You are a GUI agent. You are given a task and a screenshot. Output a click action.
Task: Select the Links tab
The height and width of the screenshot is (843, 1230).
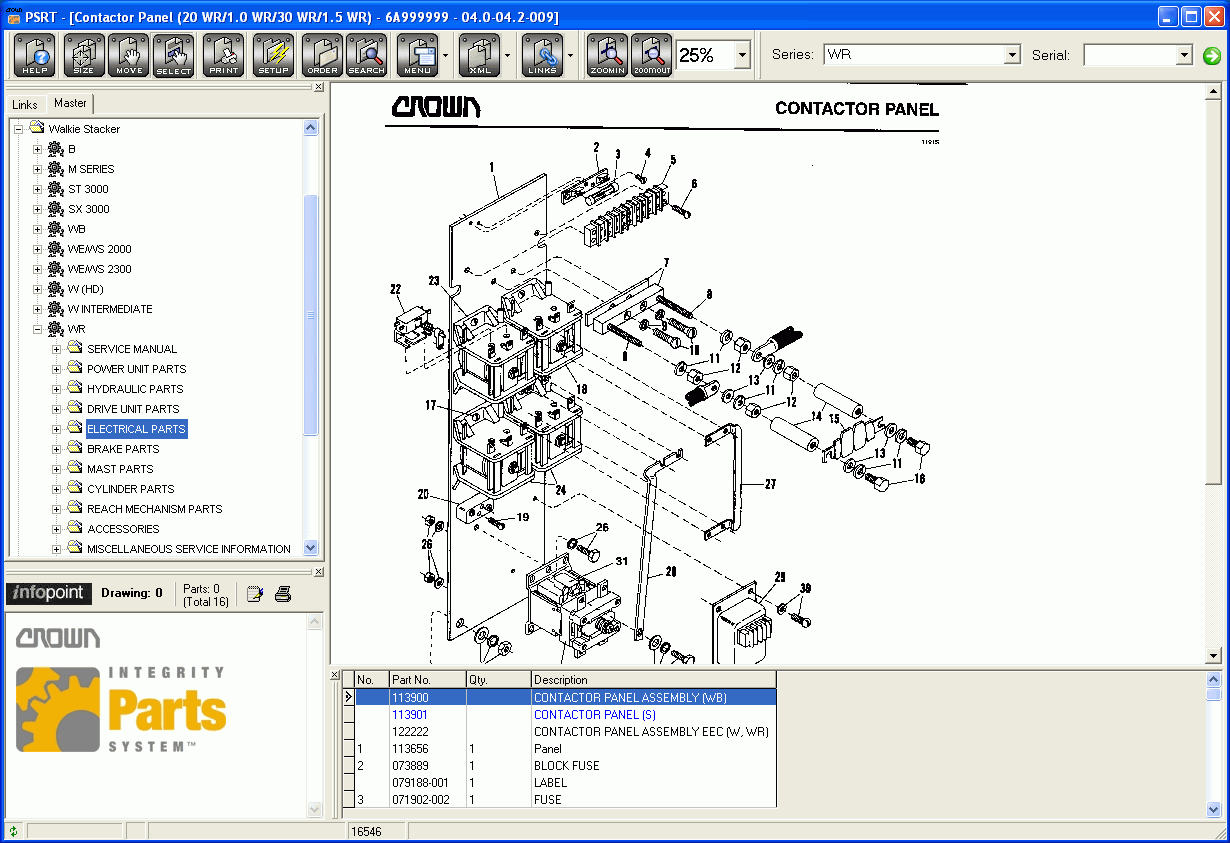(x=25, y=103)
